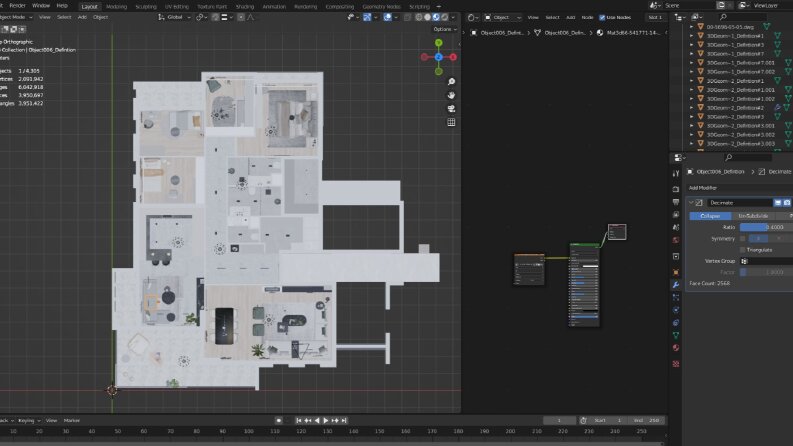This screenshot has height=446, width=793.
Task: Switch to the Shading workspace tab
Action: pos(245,7)
